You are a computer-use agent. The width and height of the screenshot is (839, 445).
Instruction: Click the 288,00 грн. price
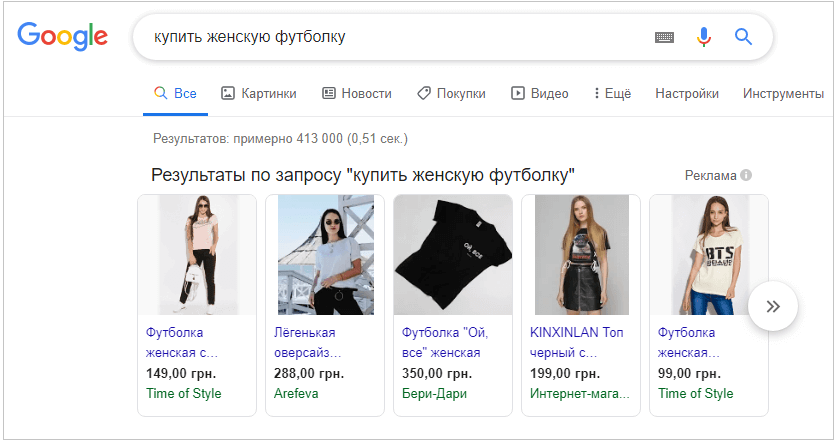coord(309,373)
